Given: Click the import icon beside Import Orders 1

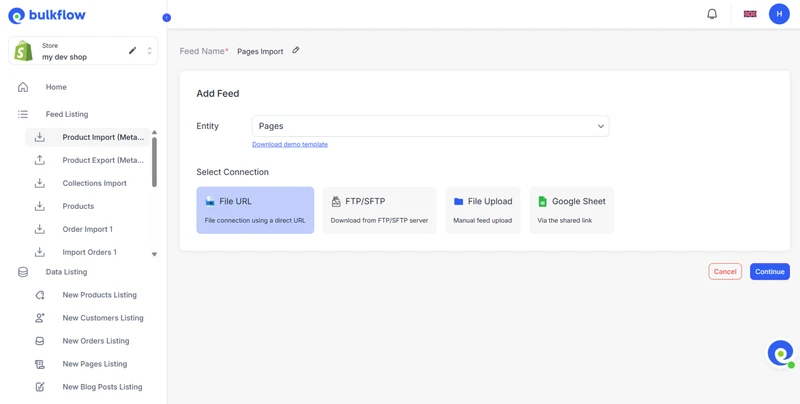Looking at the screenshot, I should pos(40,252).
